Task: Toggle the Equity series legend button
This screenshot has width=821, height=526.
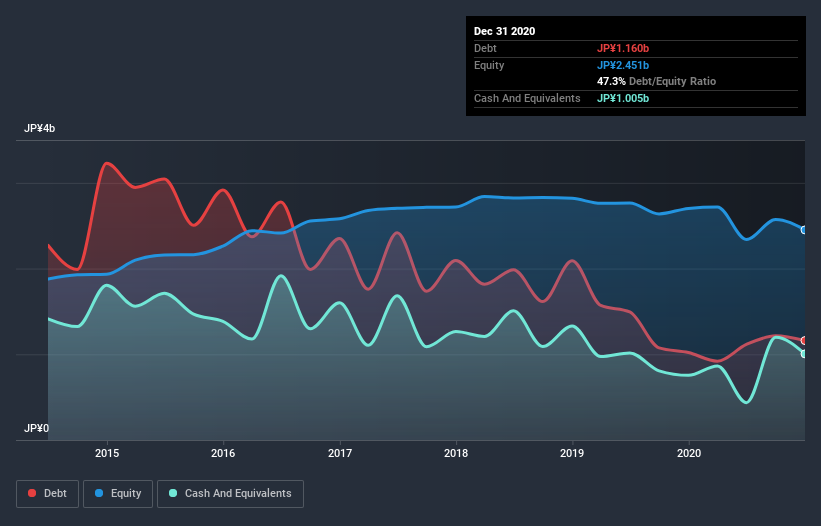Action: point(118,494)
